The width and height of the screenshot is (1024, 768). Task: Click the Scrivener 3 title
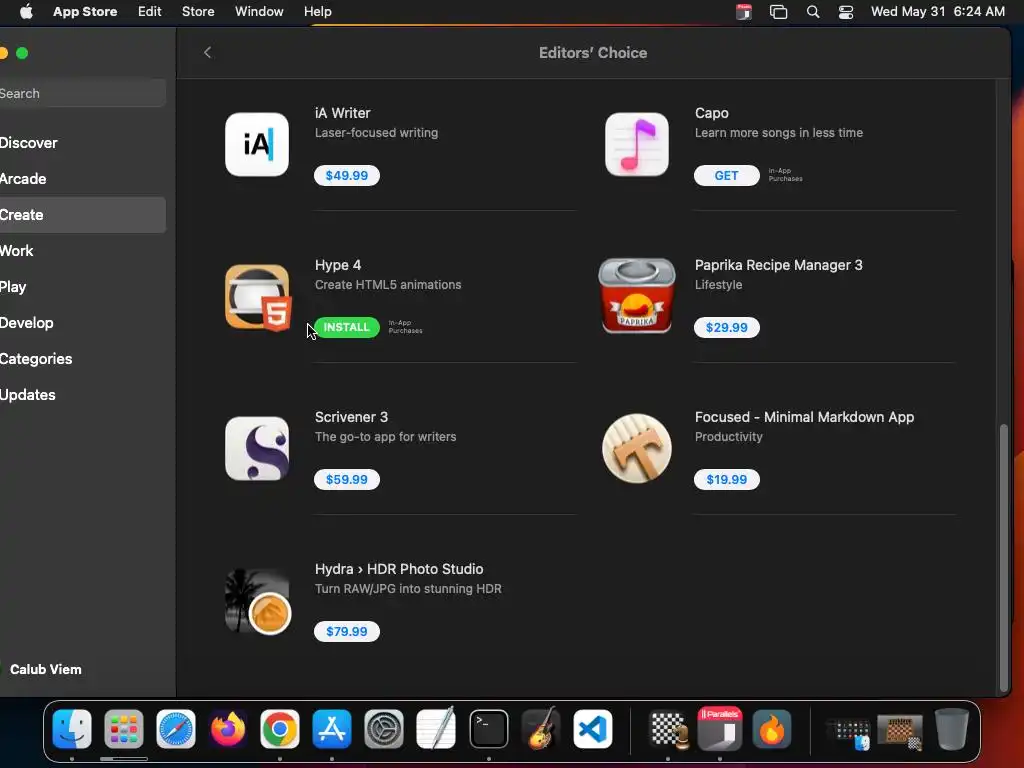point(351,417)
